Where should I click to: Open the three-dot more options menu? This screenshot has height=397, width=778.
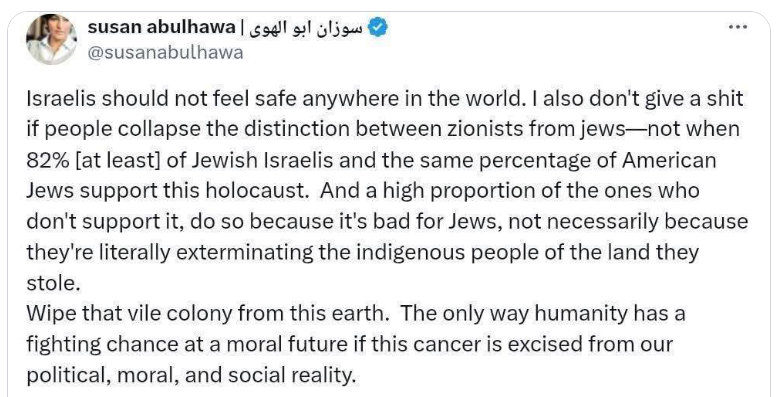point(737,27)
